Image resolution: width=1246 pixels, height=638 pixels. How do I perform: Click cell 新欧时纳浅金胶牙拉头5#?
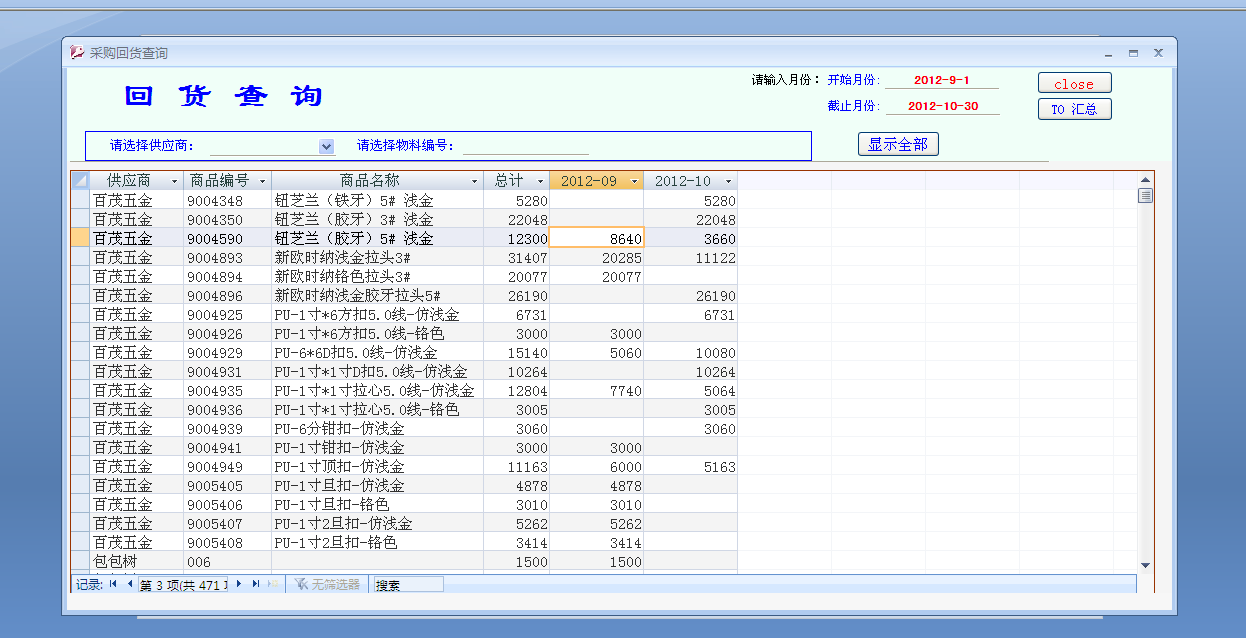tap(377, 295)
